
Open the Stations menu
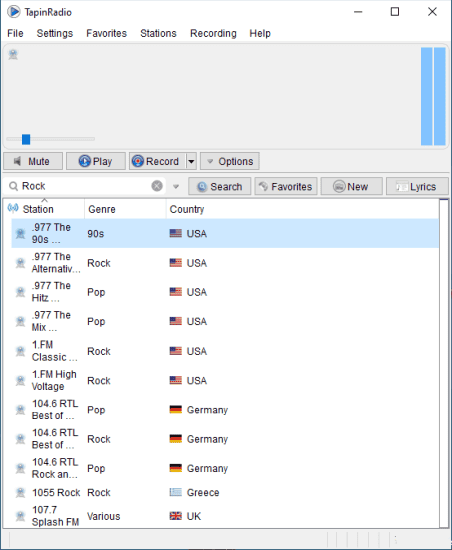pos(158,33)
